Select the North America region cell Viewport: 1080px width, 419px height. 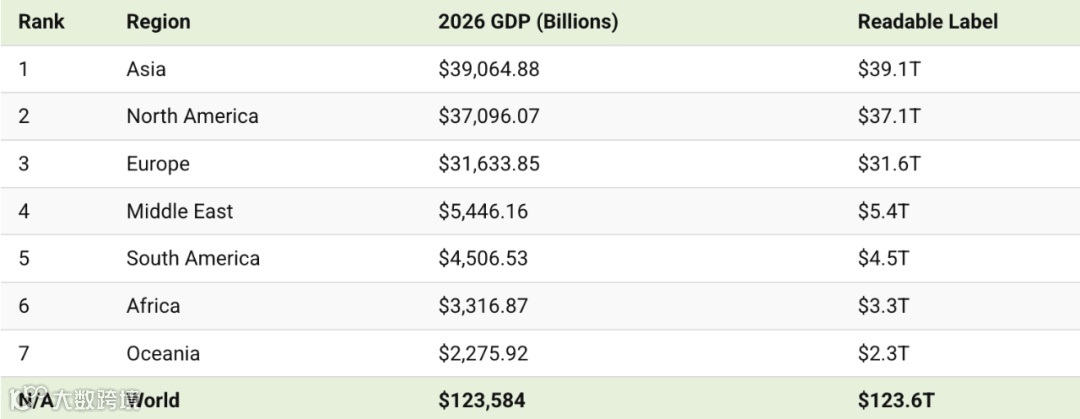(x=192, y=116)
